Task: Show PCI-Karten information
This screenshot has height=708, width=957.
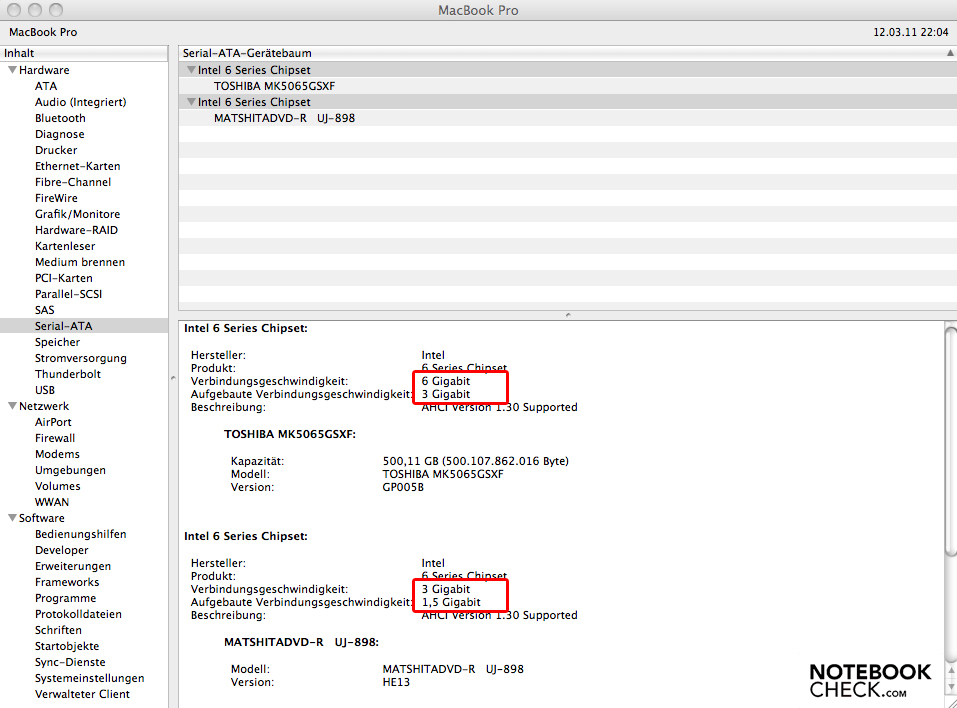Action: pos(63,278)
